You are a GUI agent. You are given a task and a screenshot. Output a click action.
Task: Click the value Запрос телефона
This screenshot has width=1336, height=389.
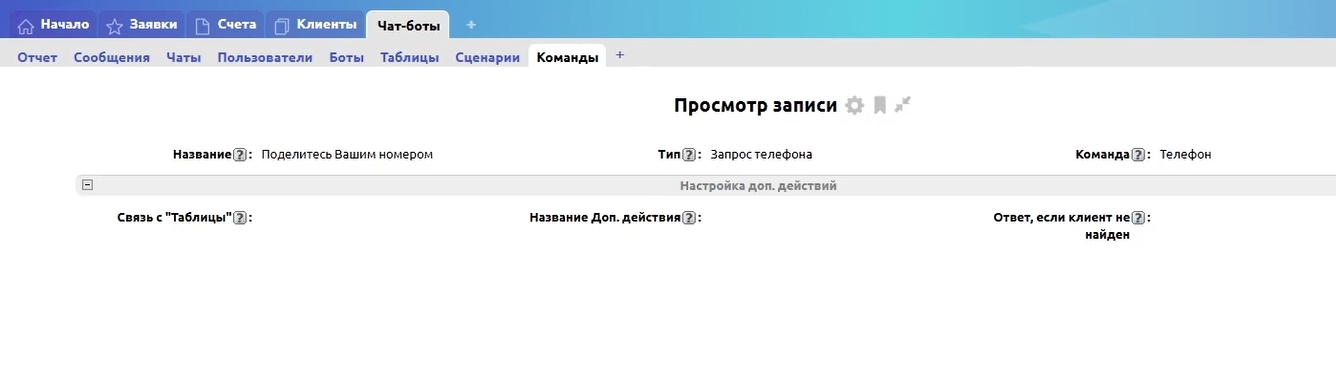[761, 155]
